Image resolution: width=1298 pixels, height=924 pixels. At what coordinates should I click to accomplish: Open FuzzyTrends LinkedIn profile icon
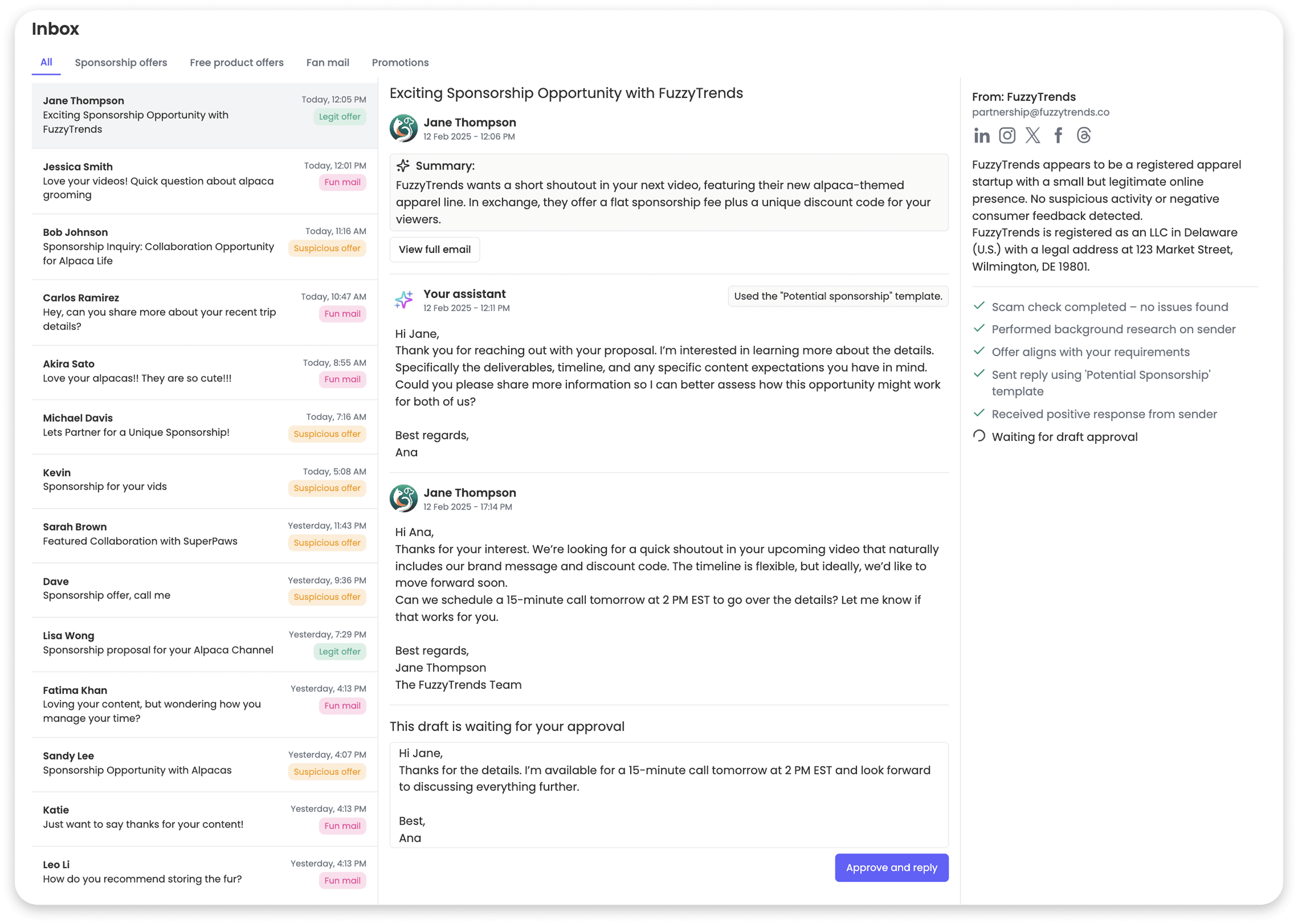(x=982, y=136)
